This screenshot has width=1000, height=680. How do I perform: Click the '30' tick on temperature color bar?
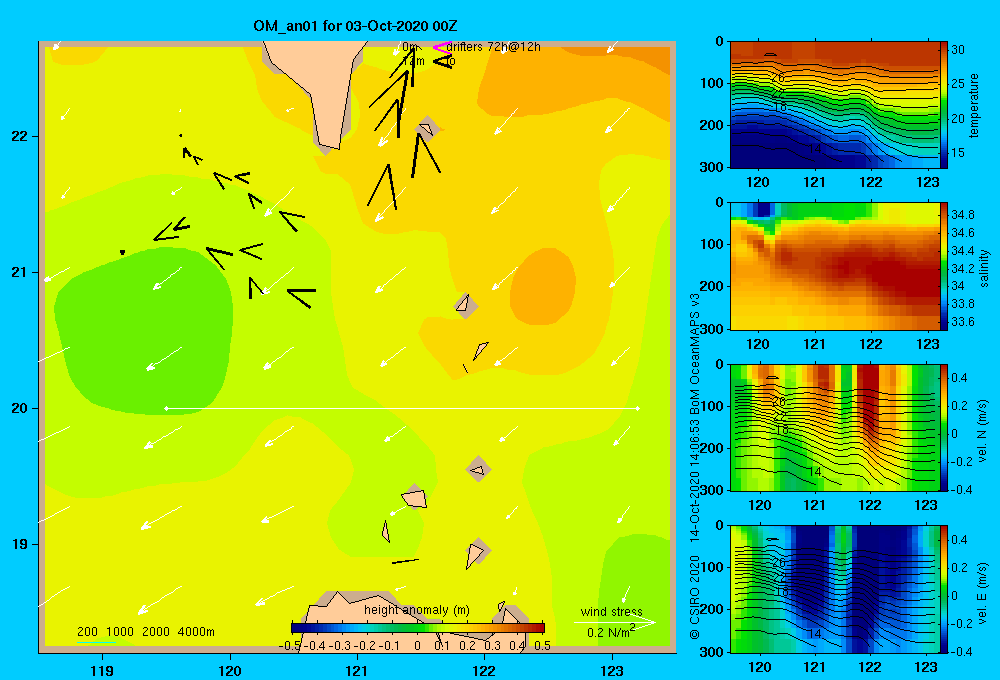click(958, 50)
